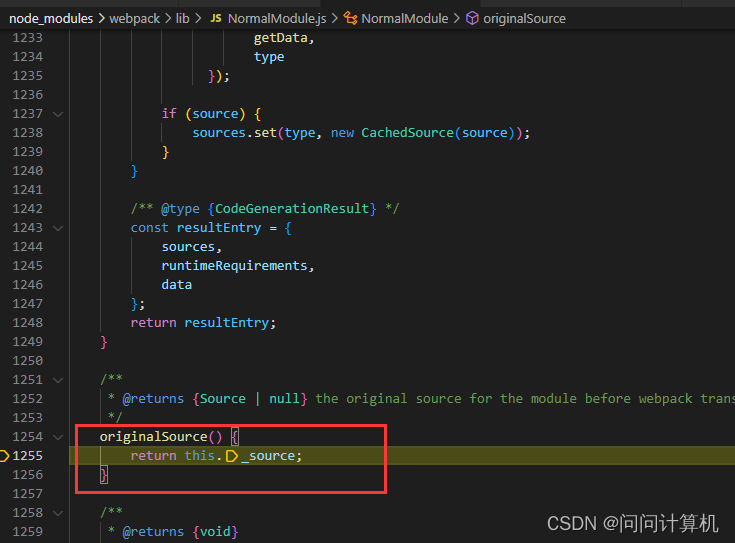Click line number 1259 in the gutter
This screenshot has width=735, height=543.
coord(27,532)
